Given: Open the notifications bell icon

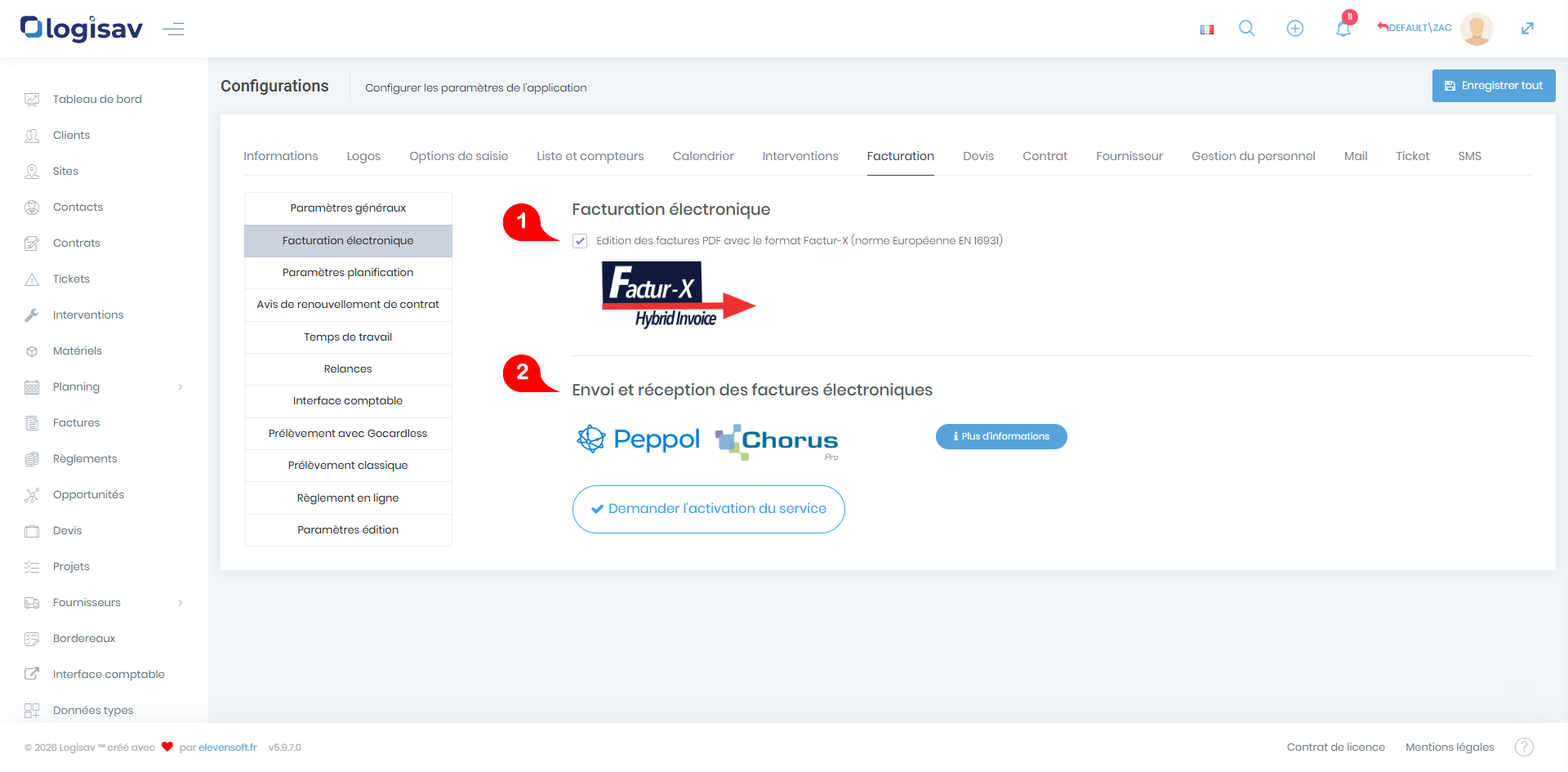Looking at the screenshot, I should 1343,29.
